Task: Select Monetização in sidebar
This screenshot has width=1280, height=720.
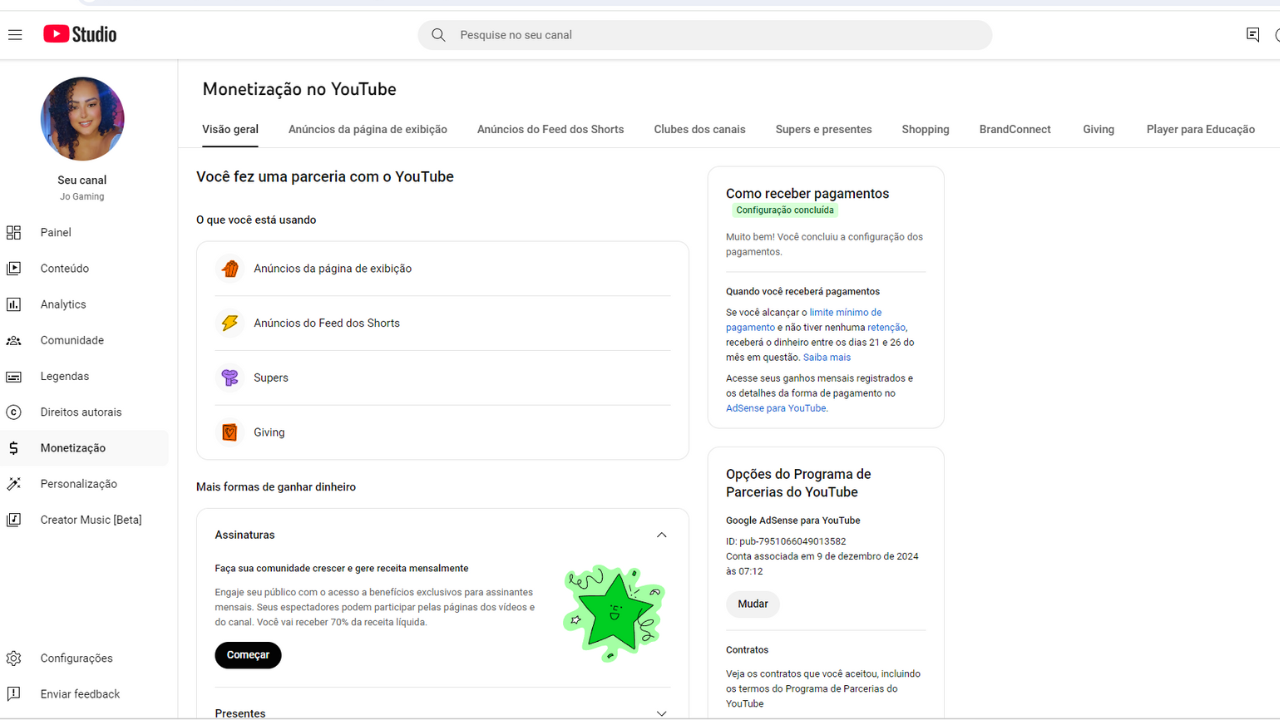Action: 84,449
